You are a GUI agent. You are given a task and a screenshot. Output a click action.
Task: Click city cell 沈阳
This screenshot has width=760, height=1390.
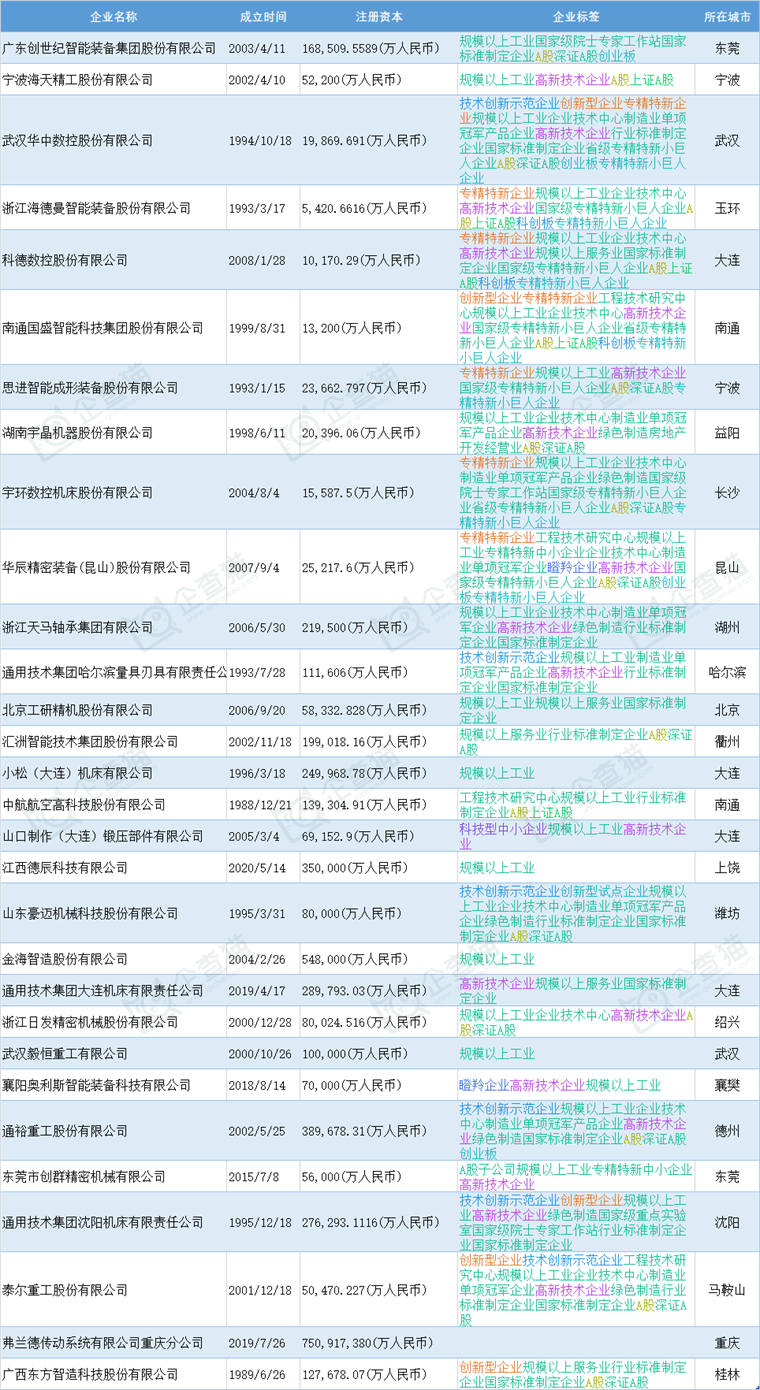point(727,1222)
